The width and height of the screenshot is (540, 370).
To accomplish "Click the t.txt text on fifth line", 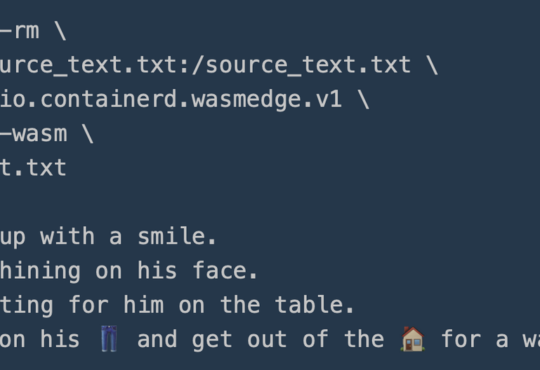I will click(x=33, y=168).
